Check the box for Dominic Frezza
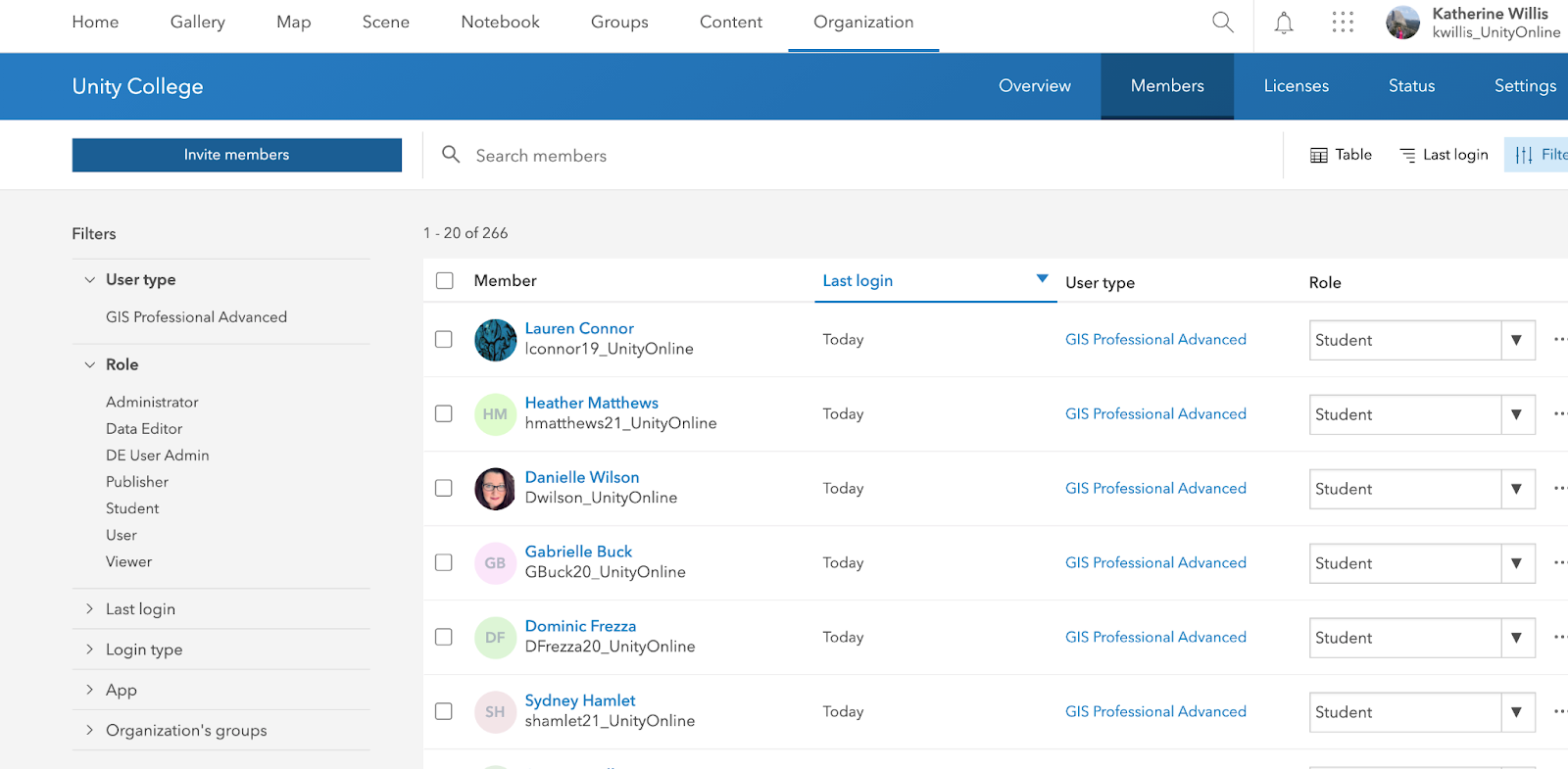The height and width of the screenshot is (769, 1568). (444, 637)
